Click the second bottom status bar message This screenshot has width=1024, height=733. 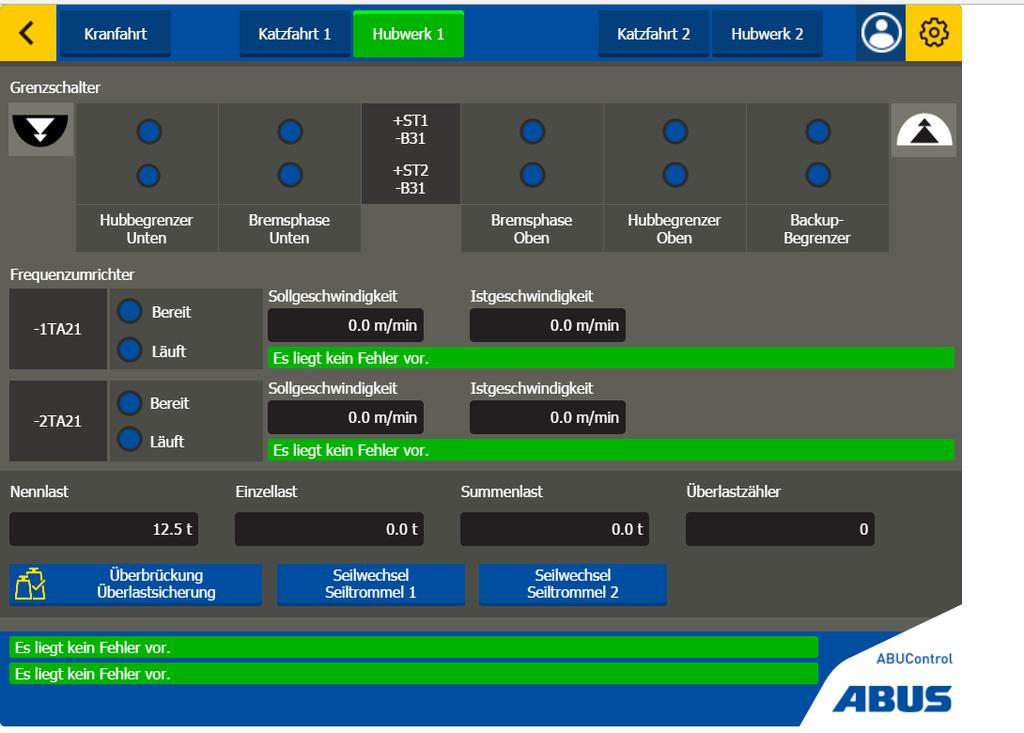(413, 674)
